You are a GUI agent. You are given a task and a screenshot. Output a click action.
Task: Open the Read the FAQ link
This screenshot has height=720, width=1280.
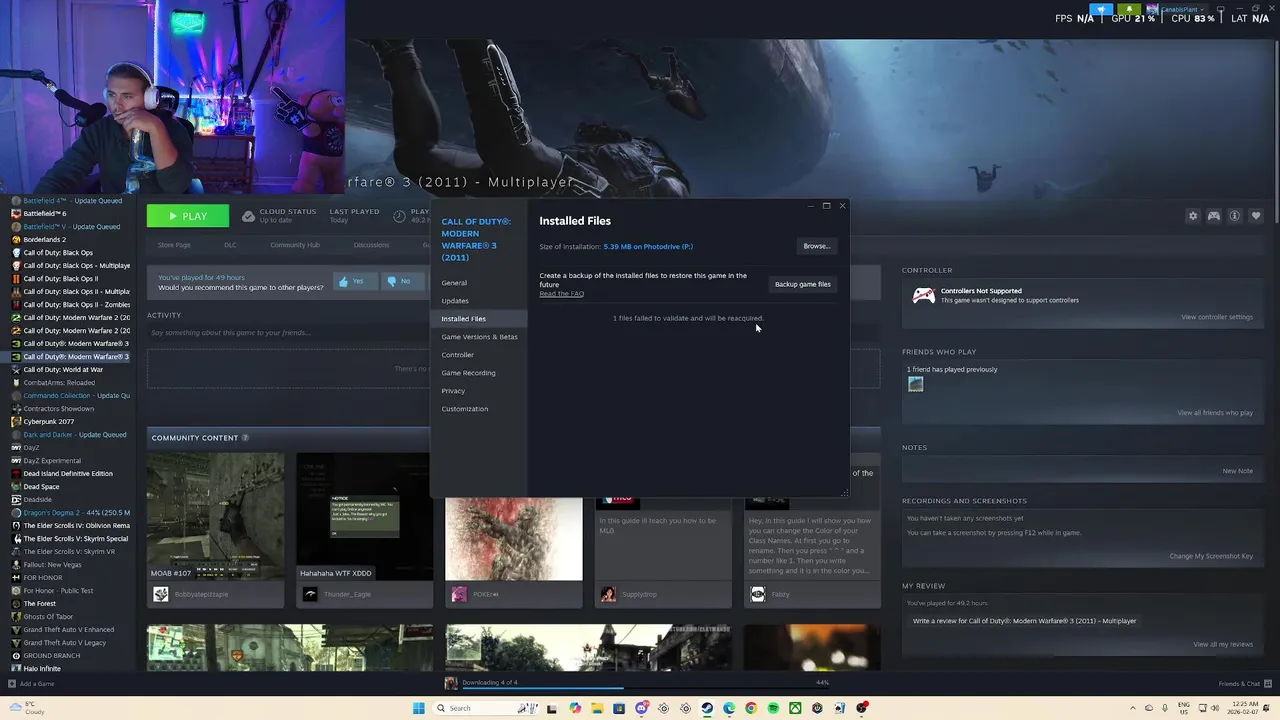[x=562, y=294]
